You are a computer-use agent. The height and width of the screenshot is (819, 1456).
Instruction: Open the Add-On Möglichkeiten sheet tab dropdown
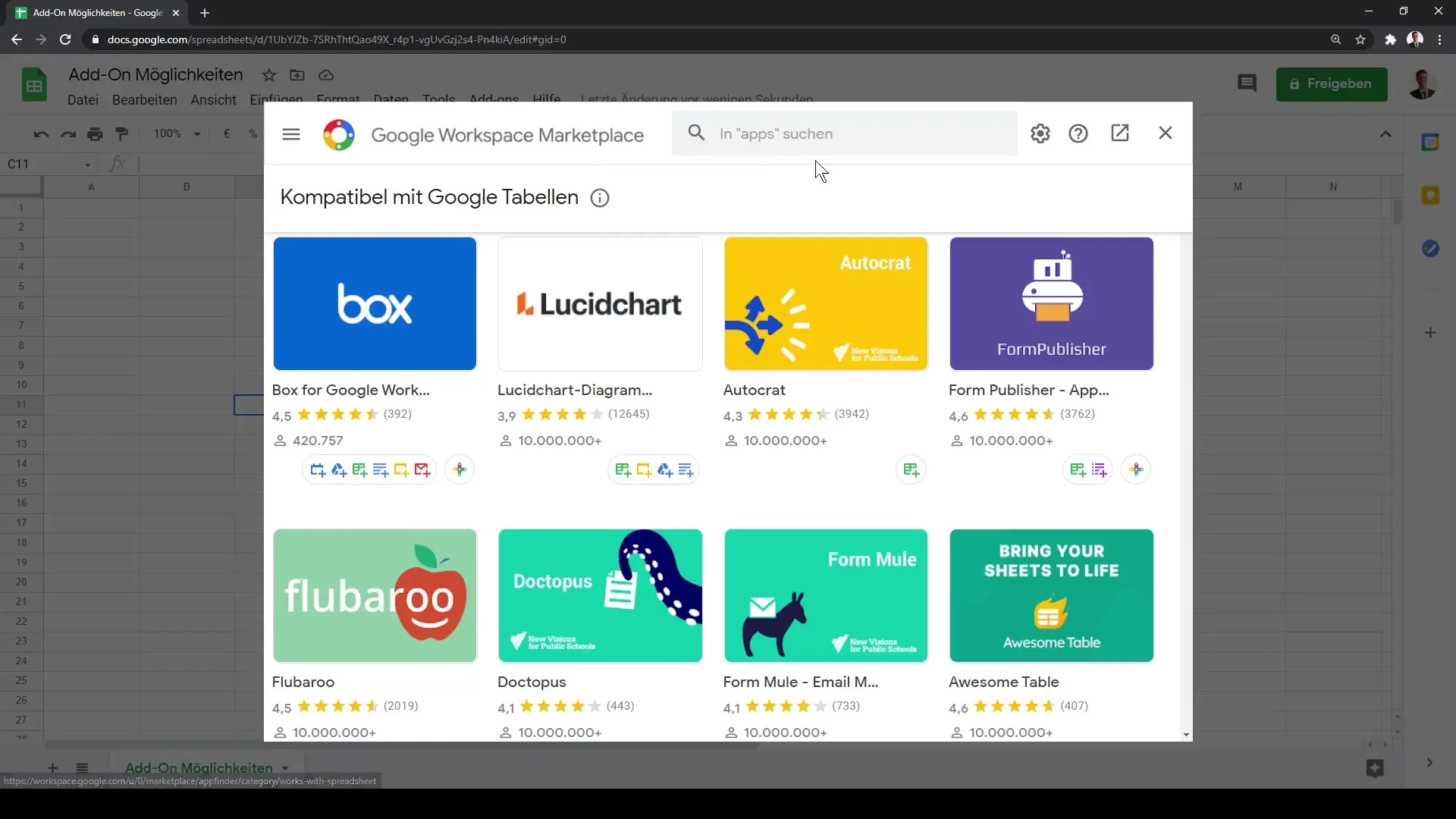[x=285, y=768]
